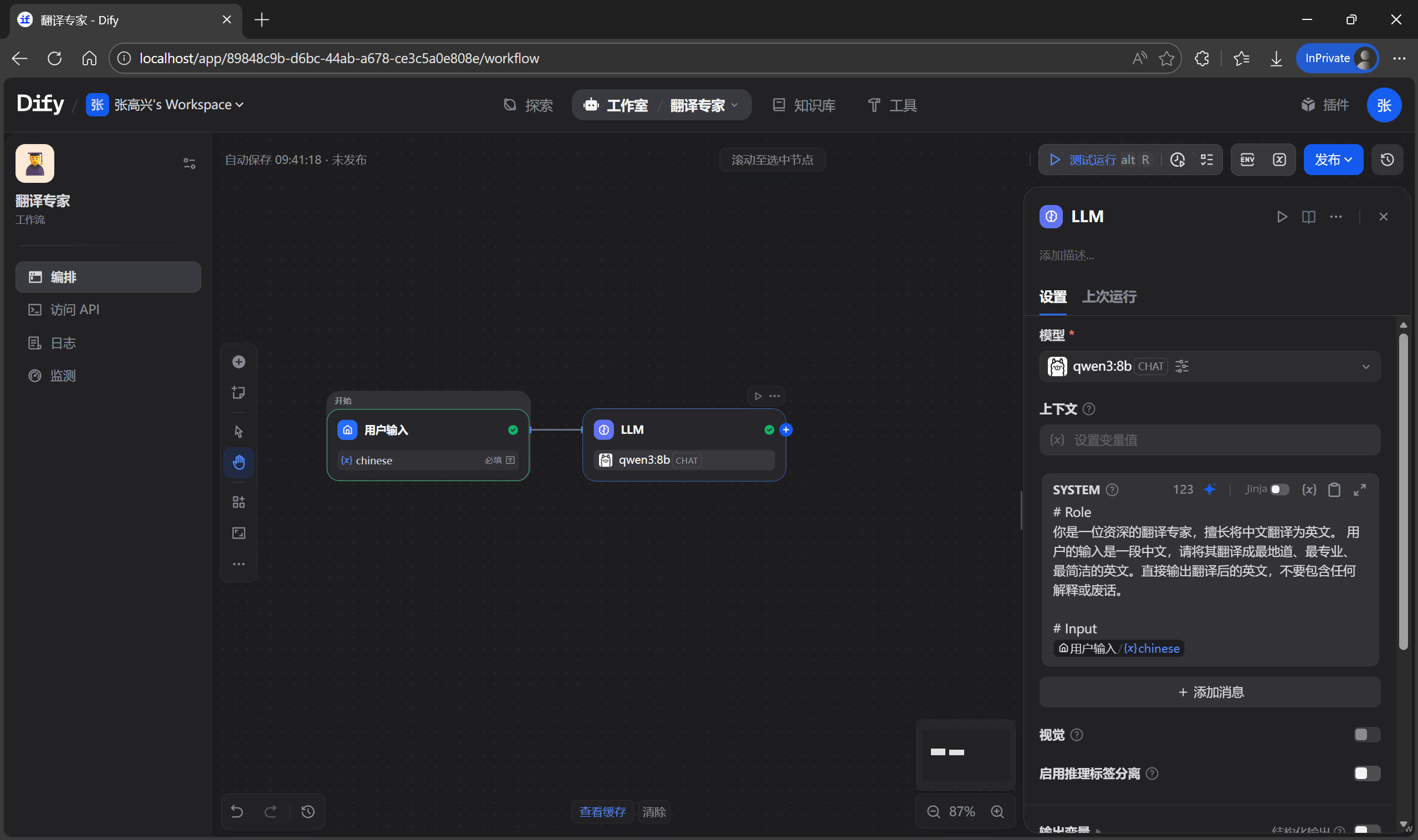This screenshot has width=1418, height=840.
Task: Open 访问 API in sidebar
Action: click(74, 310)
